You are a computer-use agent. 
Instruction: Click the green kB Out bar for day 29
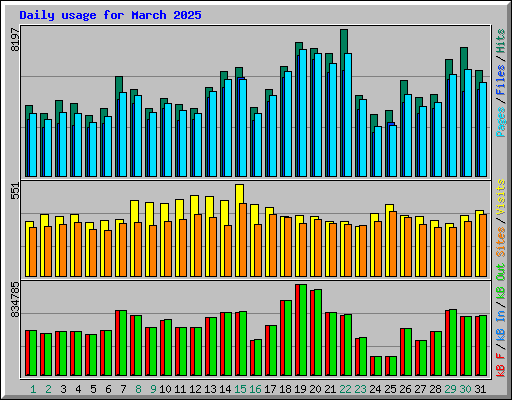[x=453, y=342]
